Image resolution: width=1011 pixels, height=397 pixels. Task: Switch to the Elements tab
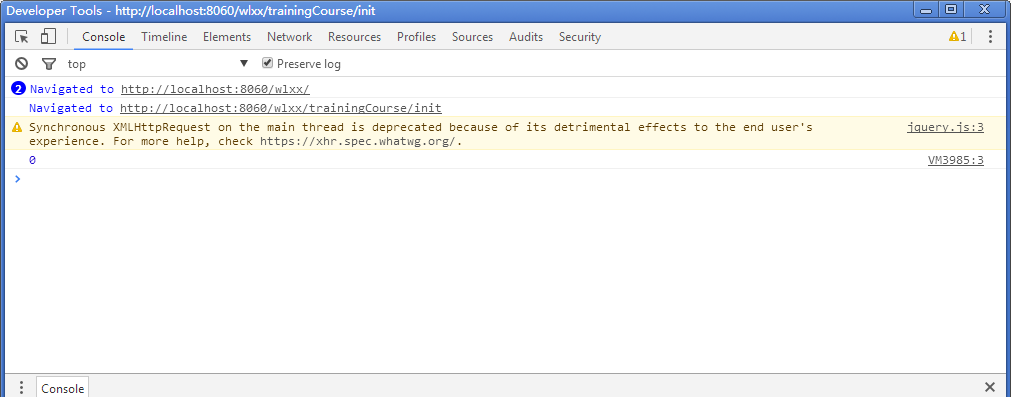pos(227,37)
